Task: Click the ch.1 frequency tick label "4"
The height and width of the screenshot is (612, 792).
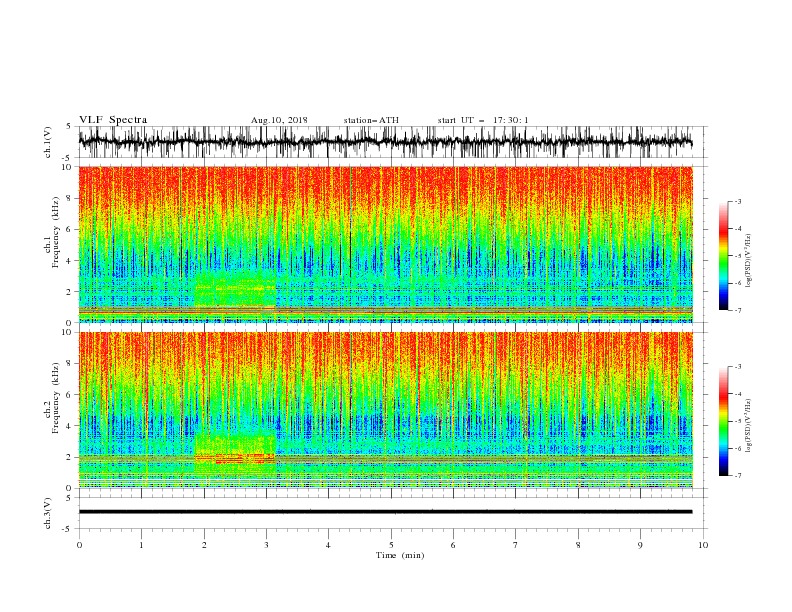Action: coord(71,261)
